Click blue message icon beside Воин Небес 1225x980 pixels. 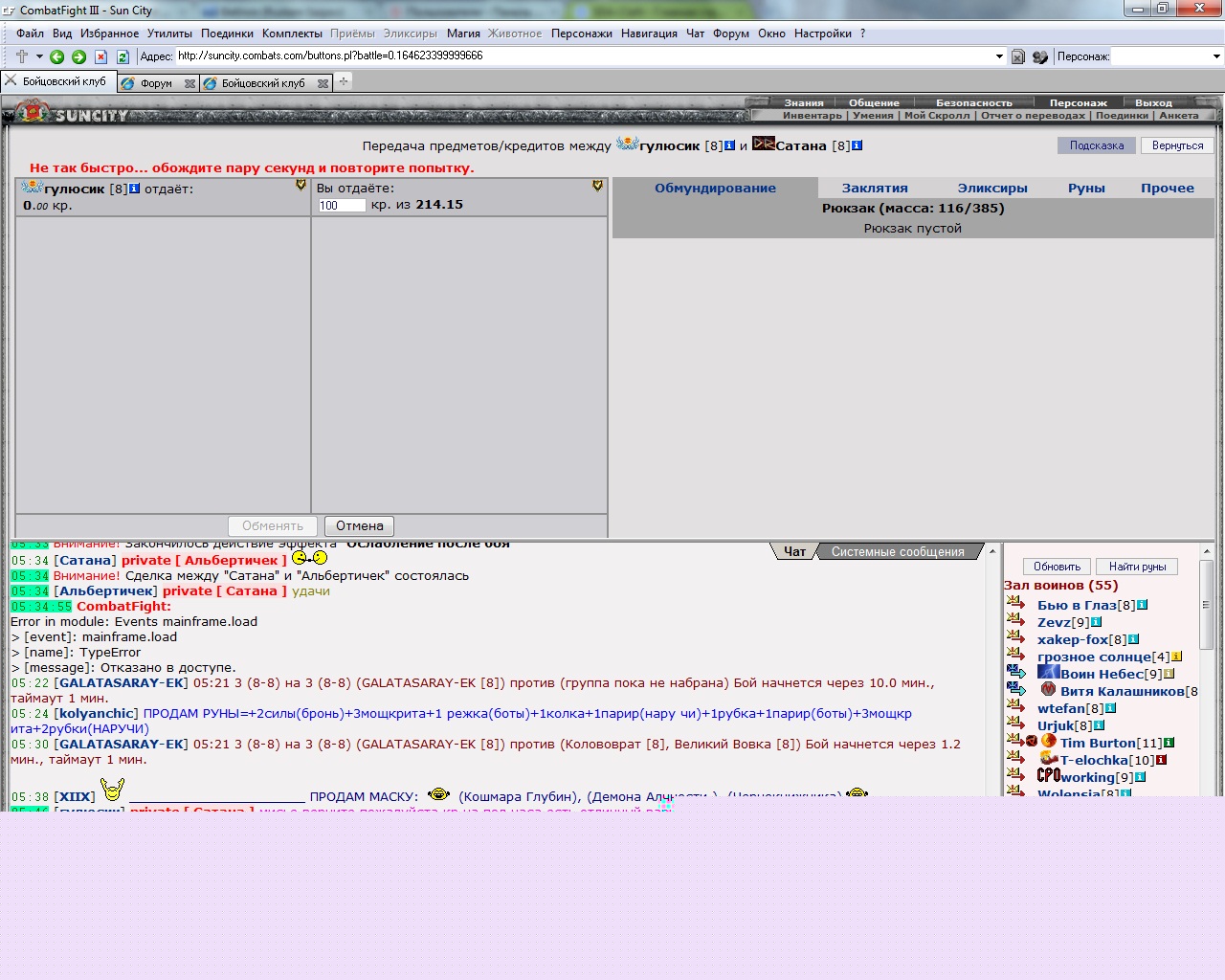pos(1015,672)
